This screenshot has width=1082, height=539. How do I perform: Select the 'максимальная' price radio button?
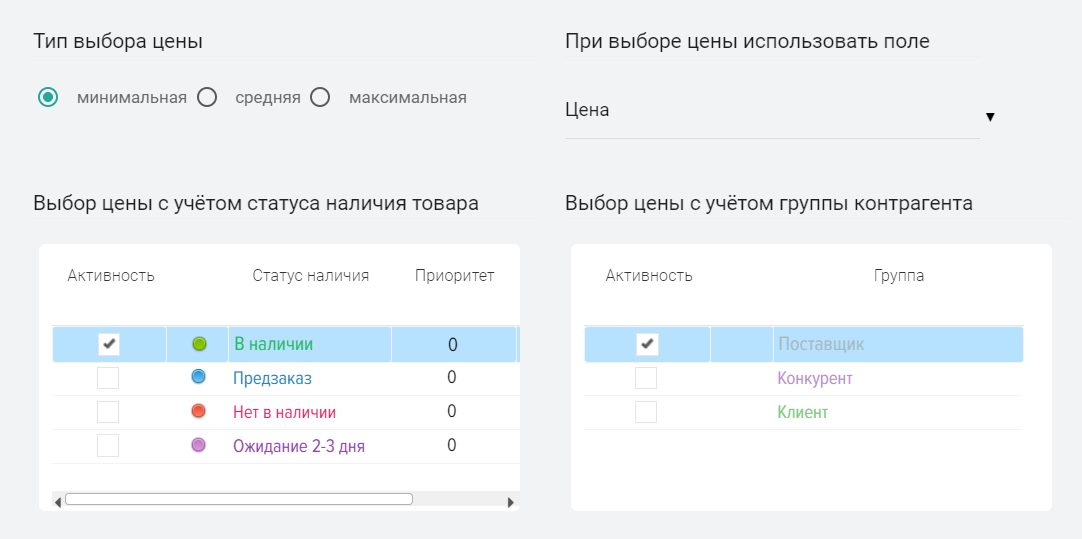320,98
